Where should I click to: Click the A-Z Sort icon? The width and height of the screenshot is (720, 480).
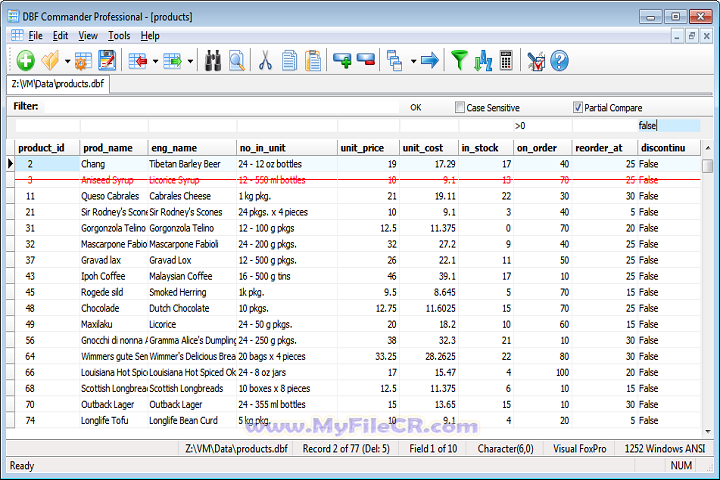tap(483, 61)
